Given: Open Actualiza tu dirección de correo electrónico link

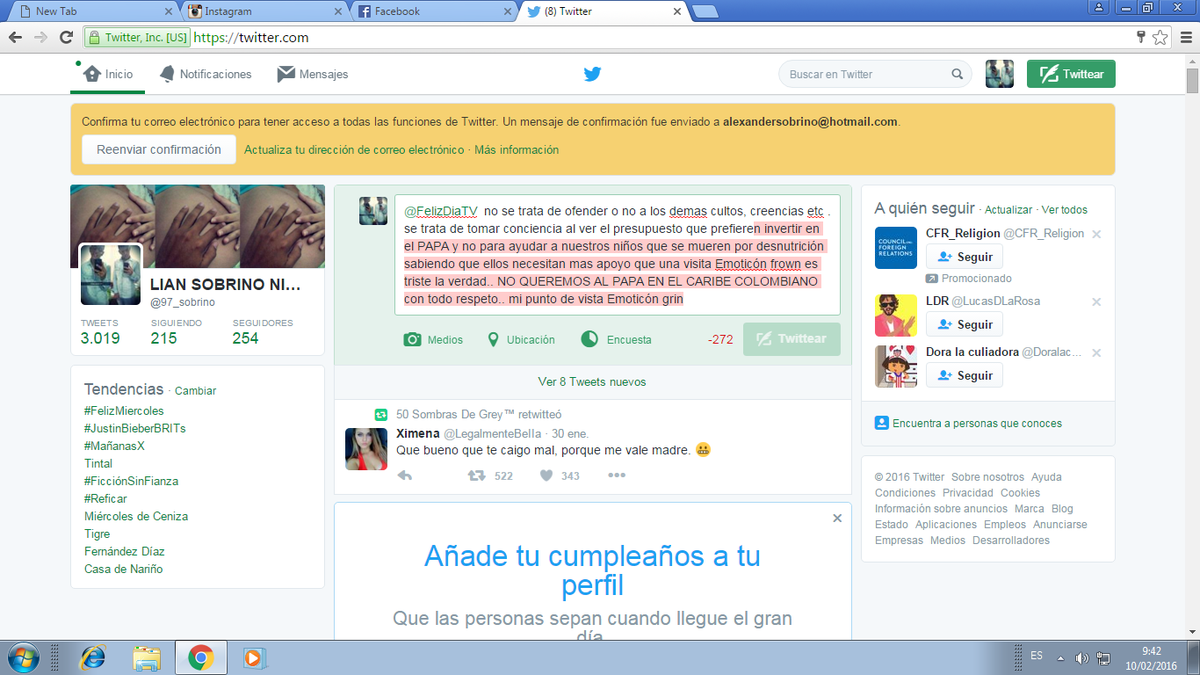Looking at the screenshot, I should point(354,150).
